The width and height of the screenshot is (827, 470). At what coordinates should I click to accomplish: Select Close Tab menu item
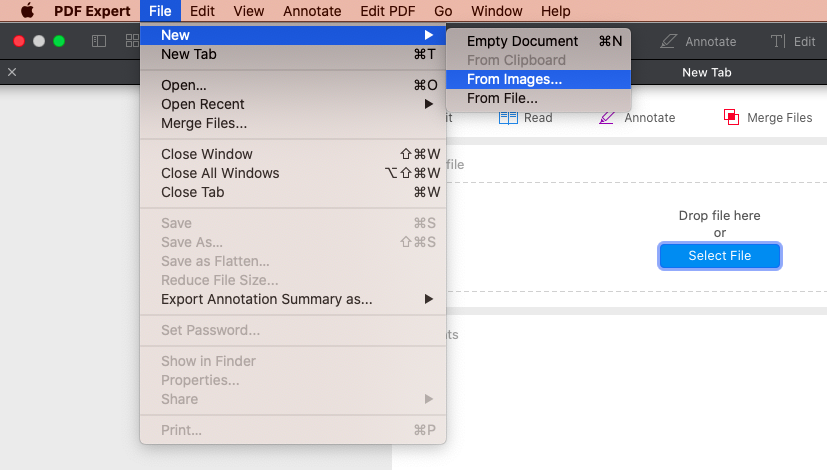(x=293, y=192)
